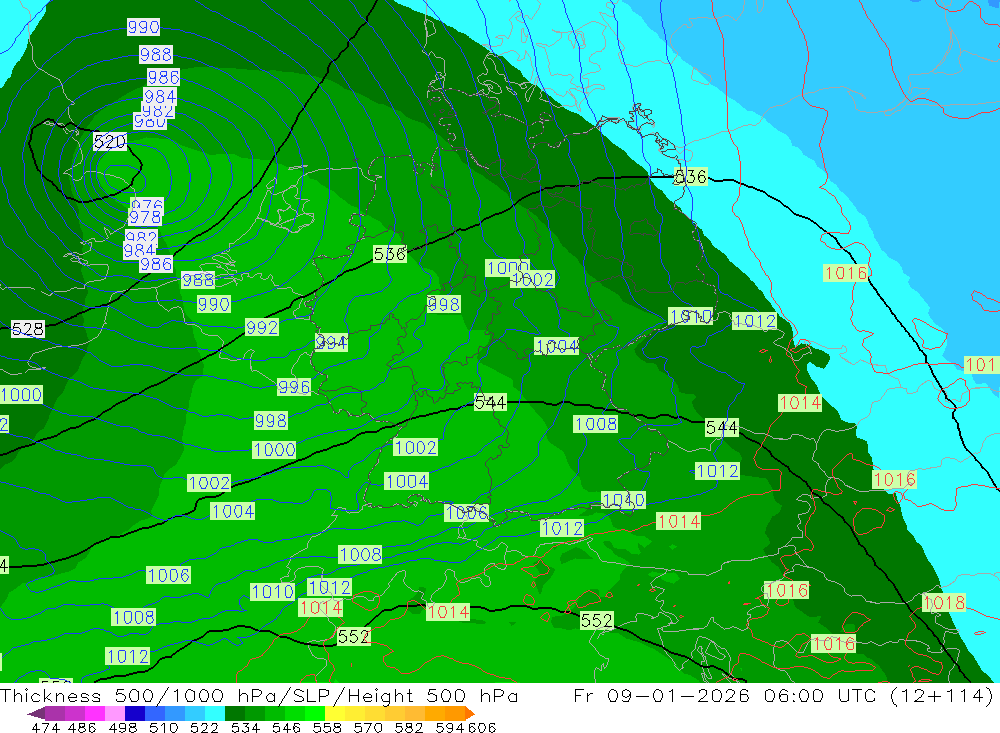Viewport: 1000px width, 733px height.
Task: Click the '520' height contour label
Action: 110,142
